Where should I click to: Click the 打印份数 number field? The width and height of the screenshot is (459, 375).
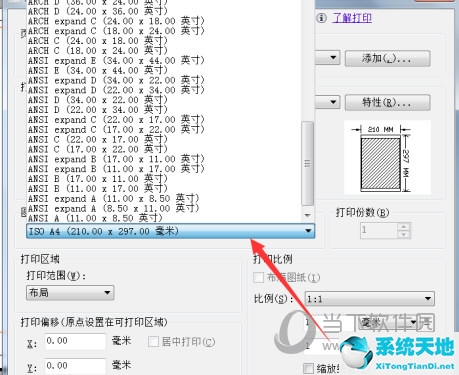[379, 230]
